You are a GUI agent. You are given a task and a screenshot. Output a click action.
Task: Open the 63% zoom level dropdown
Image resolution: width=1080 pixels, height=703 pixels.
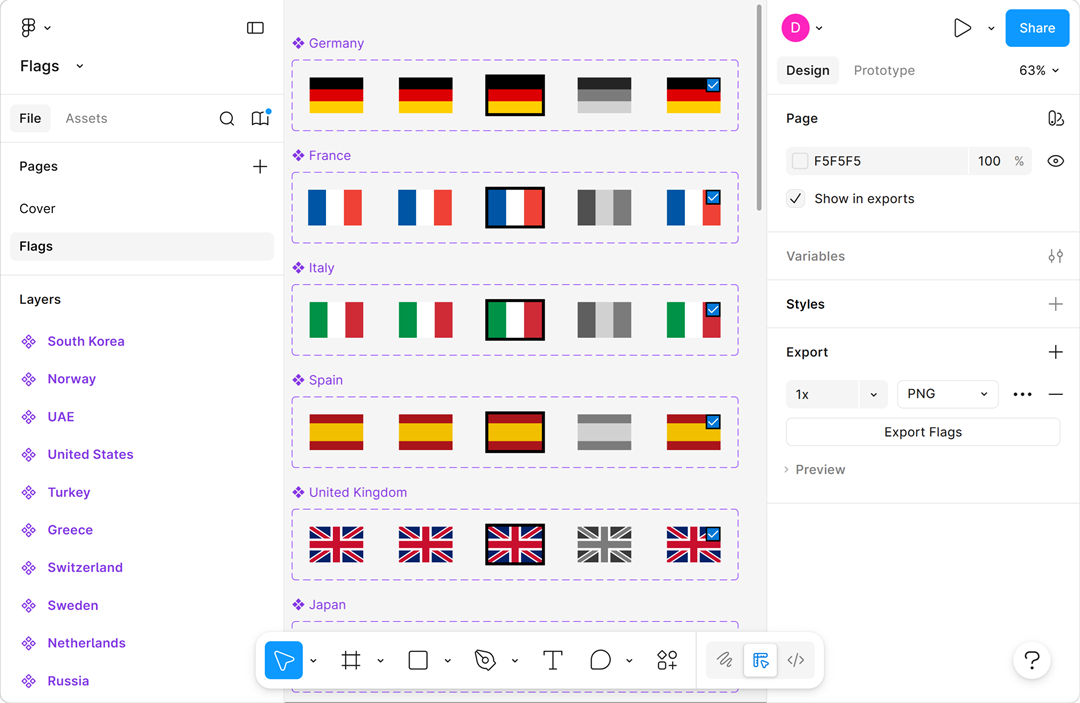[1039, 71]
